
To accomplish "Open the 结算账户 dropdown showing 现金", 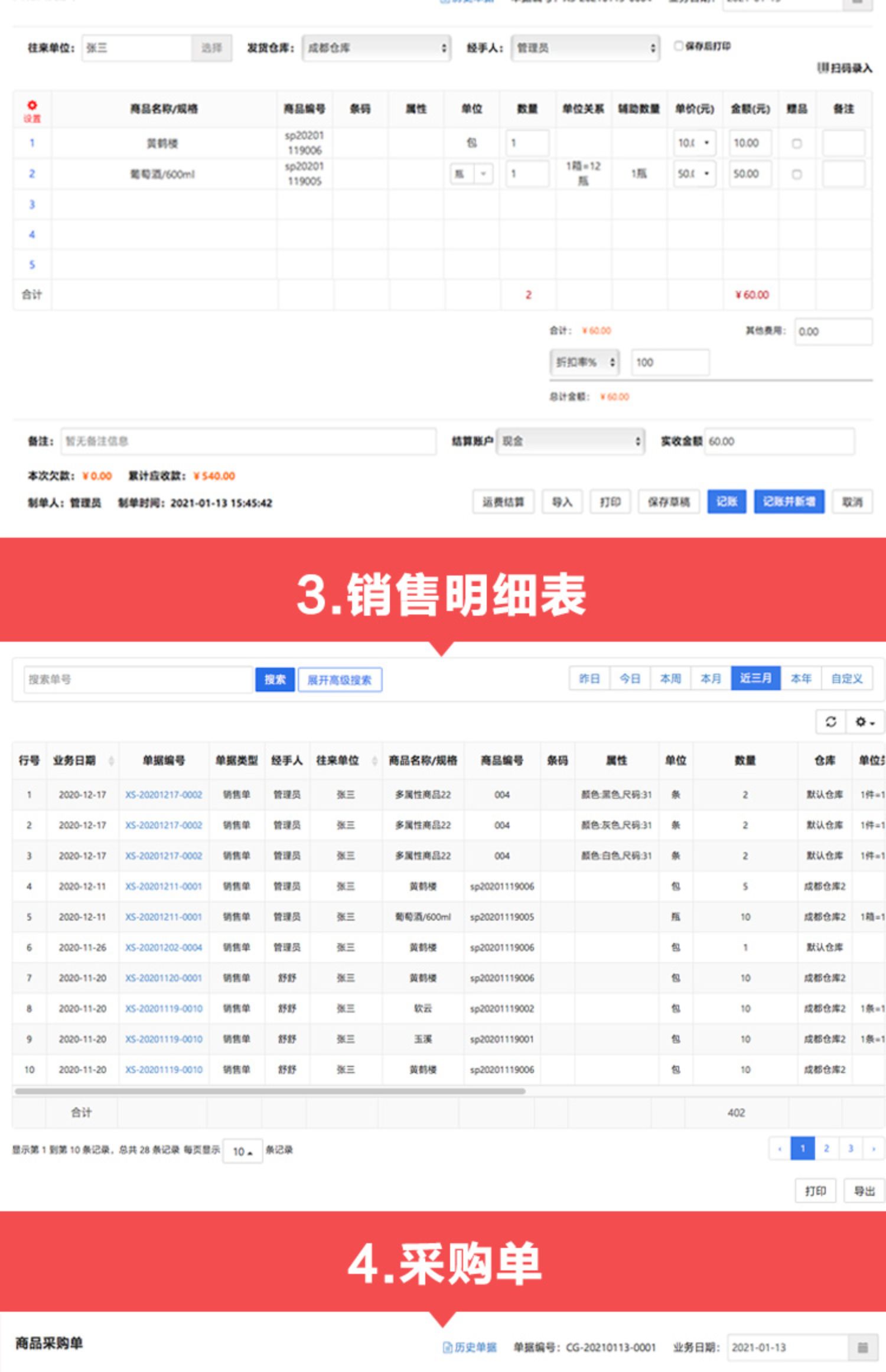I will pyautogui.click(x=571, y=441).
